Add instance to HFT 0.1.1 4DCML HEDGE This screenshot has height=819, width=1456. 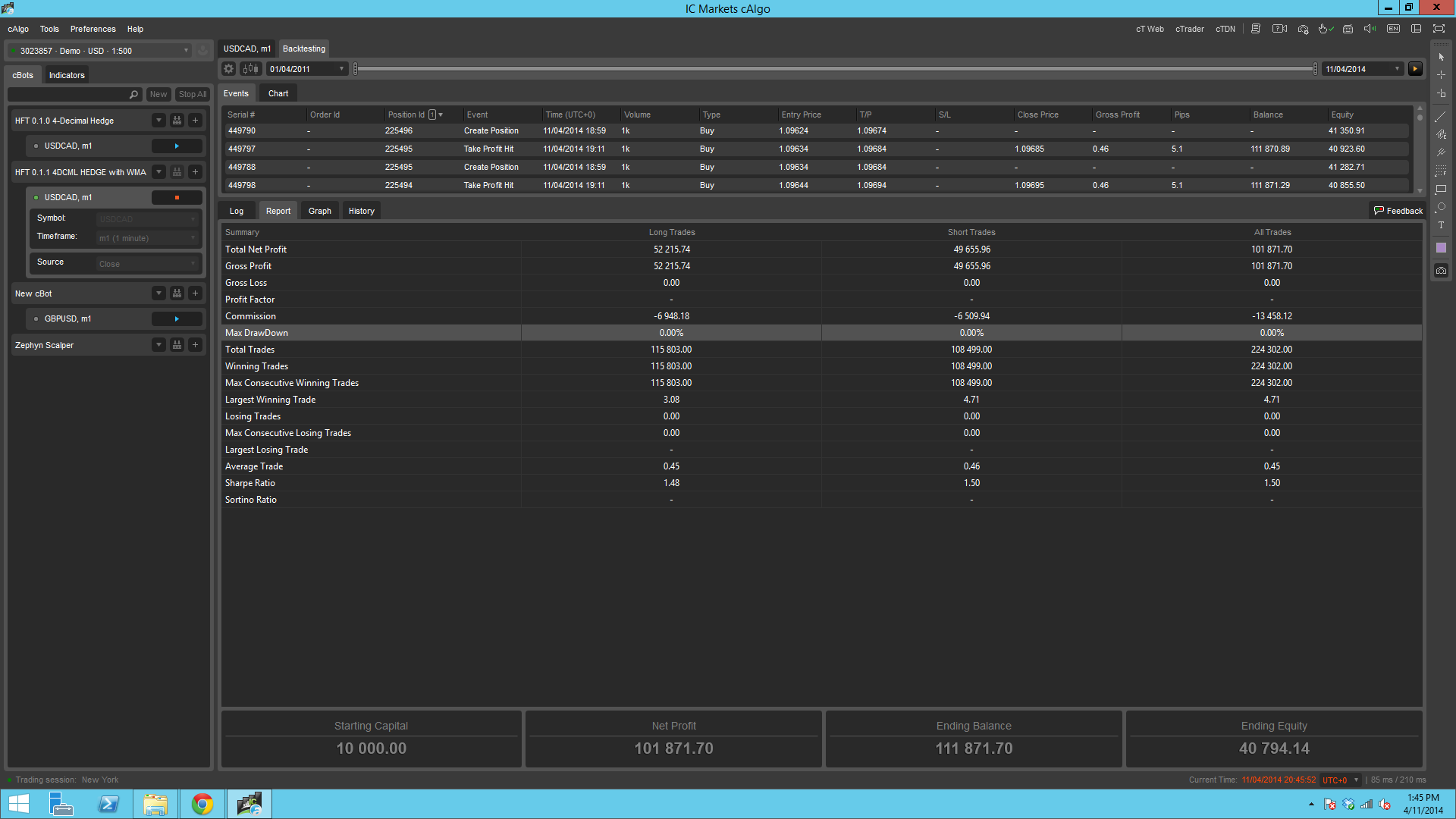pos(195,172)
